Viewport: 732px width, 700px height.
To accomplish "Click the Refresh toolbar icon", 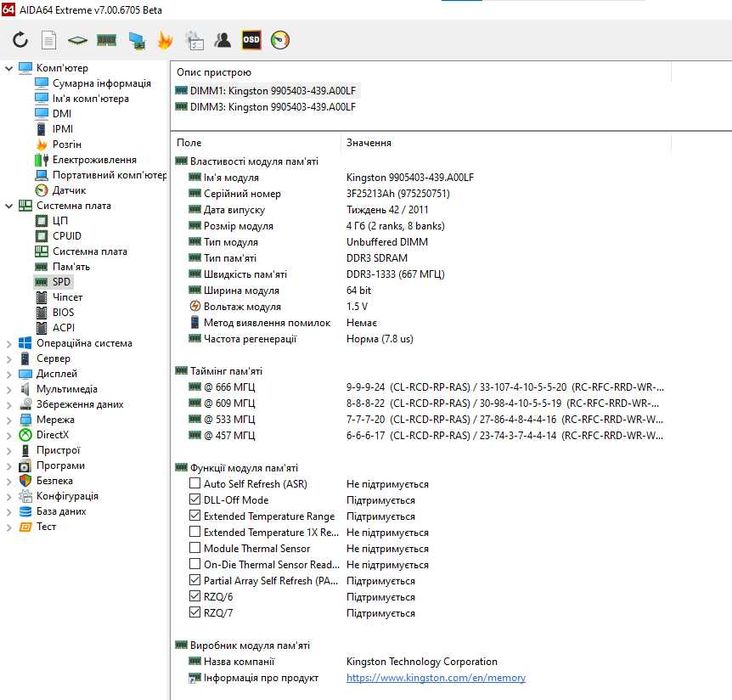I will 20,40.
